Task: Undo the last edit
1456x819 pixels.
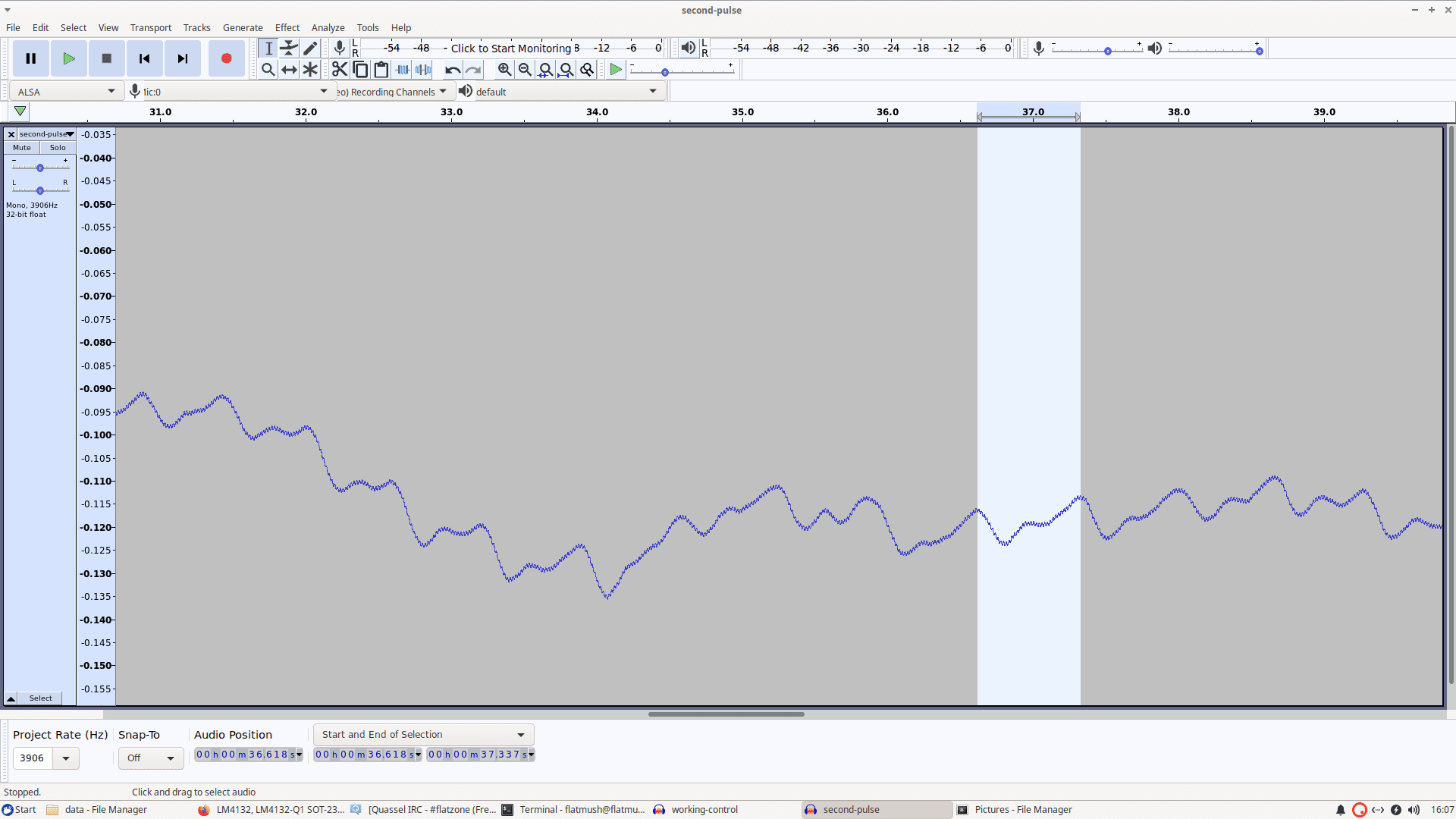Action: 453,70
